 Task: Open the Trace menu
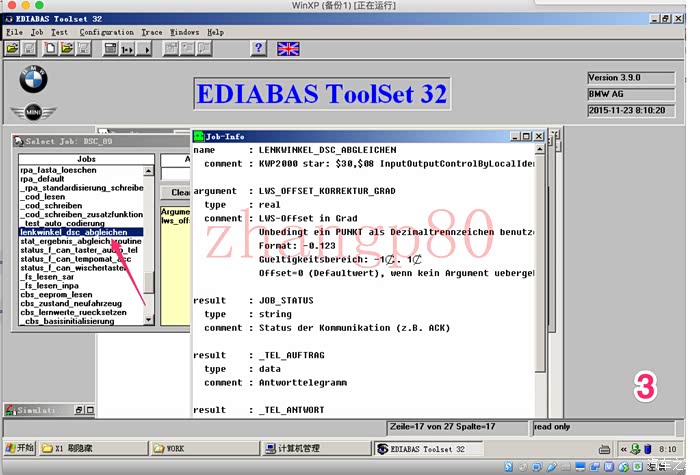[152, 32]
